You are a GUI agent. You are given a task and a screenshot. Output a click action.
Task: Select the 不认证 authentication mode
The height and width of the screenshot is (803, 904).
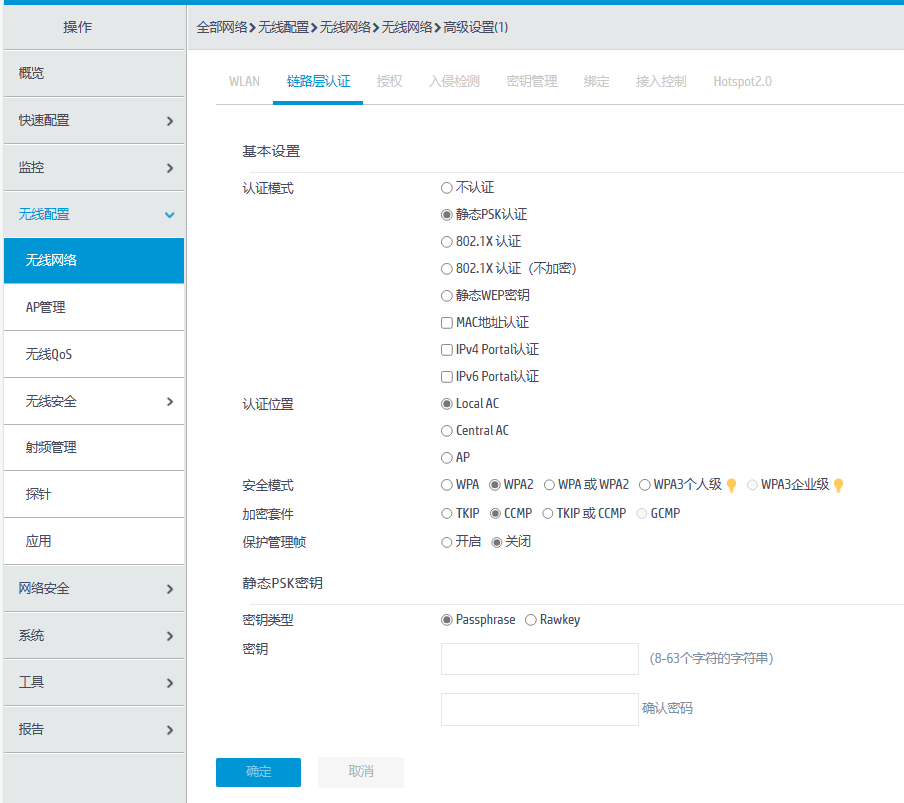pos(447,188)
